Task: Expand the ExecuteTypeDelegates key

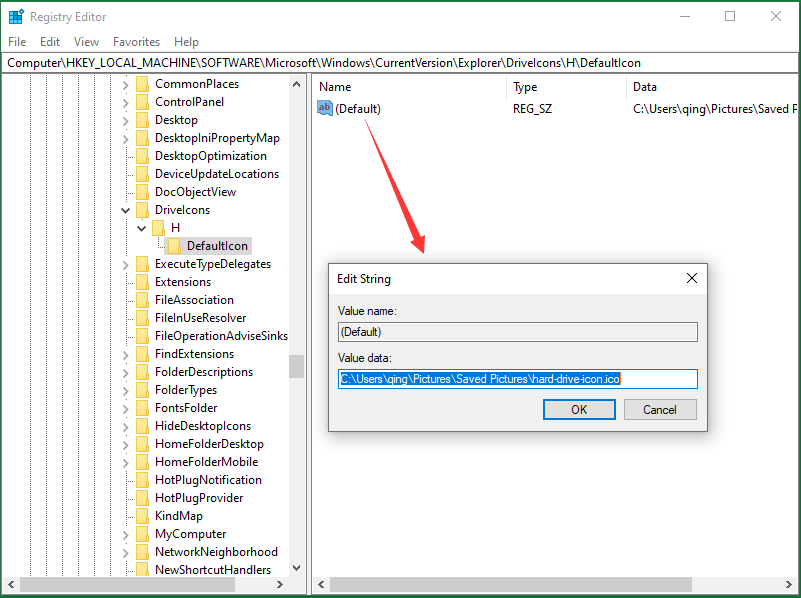Action: [126, 265]
